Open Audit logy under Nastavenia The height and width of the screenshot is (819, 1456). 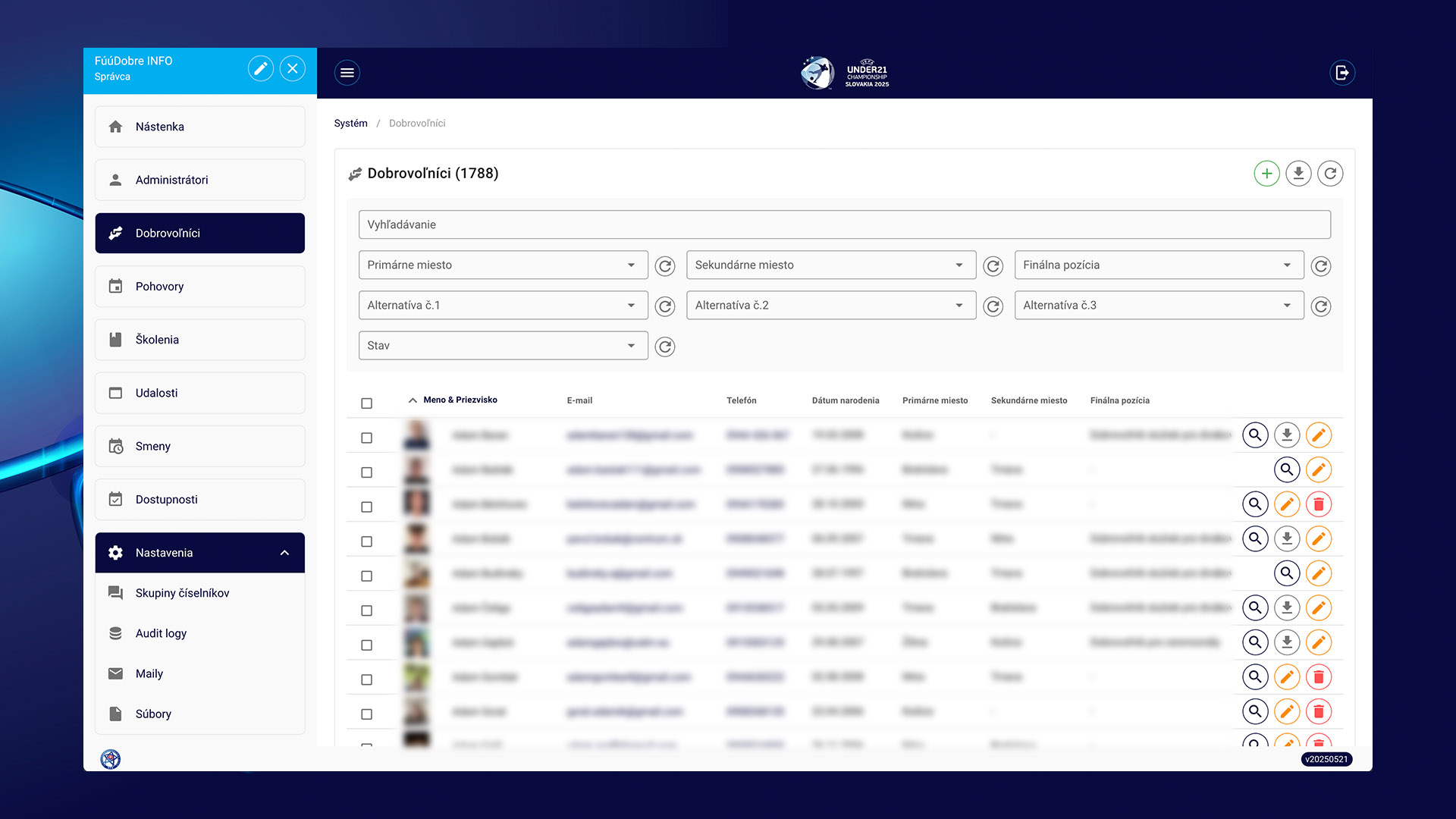161,633
